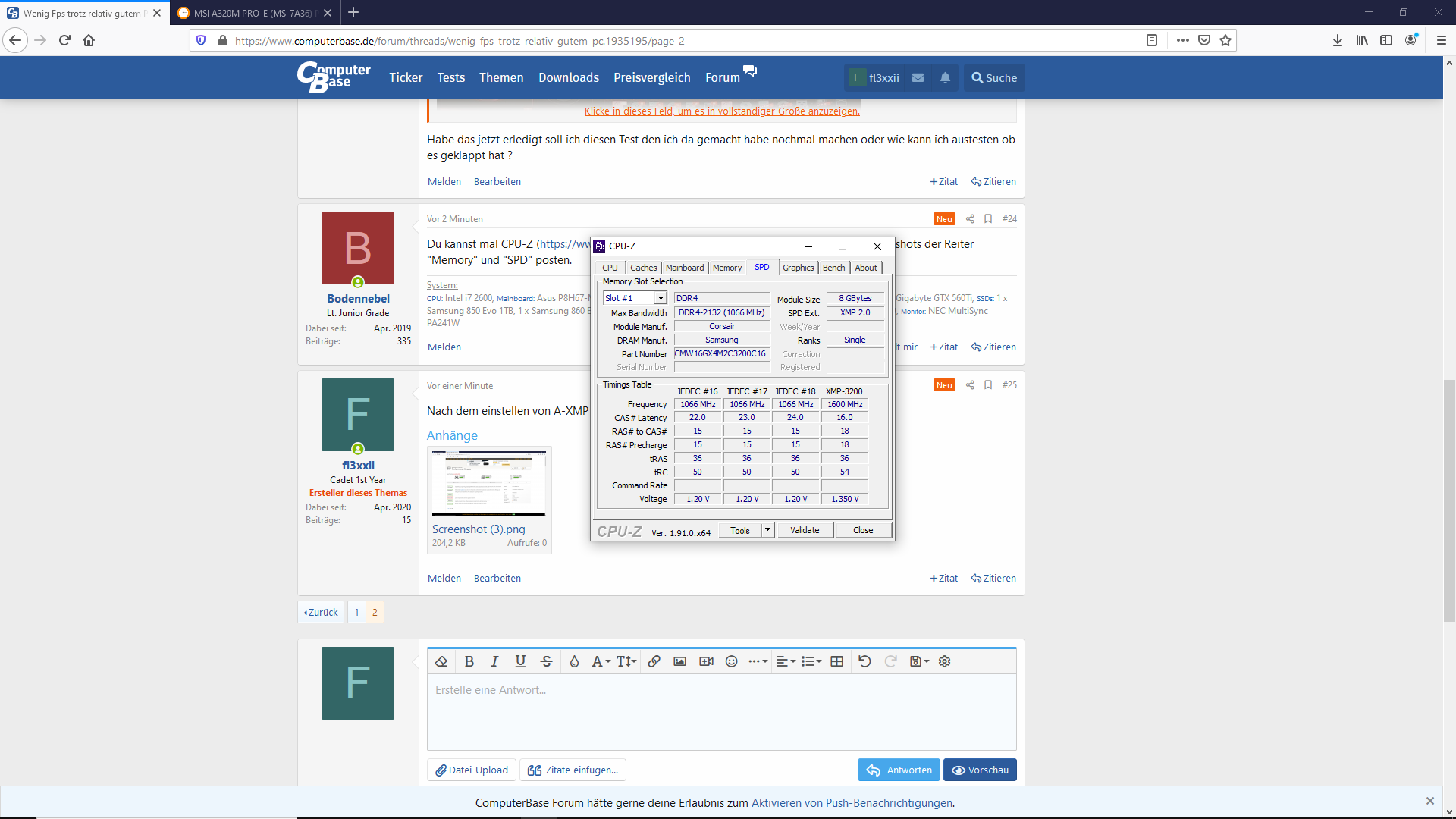Click the insert image icon
Screen dimensions: 1456x819
click(x=679, y=661)
